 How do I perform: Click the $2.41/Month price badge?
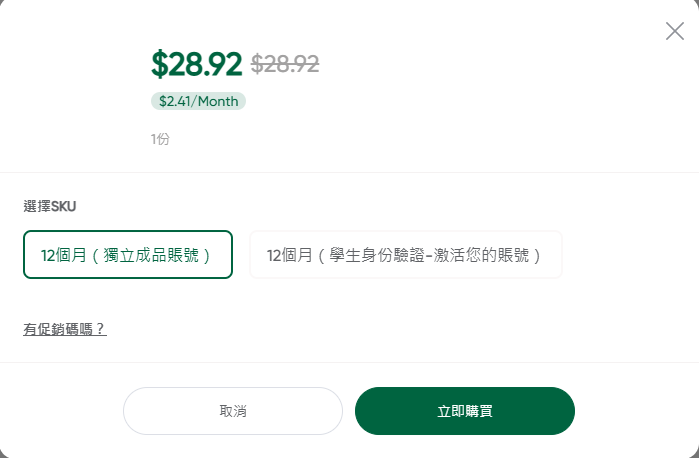198,101
